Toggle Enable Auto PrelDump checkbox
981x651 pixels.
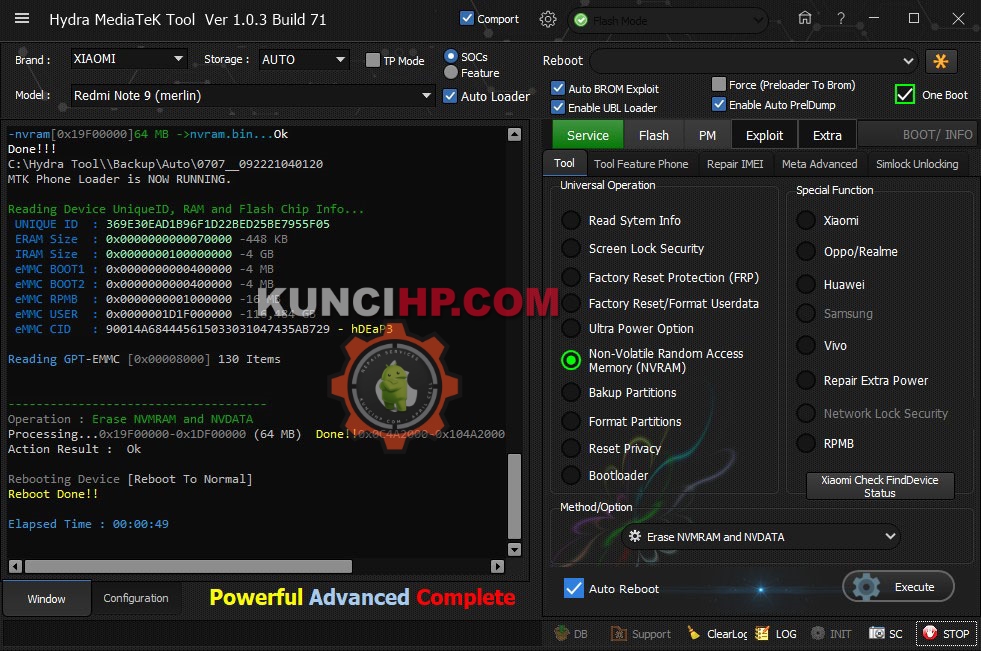(x=719, y=104)
